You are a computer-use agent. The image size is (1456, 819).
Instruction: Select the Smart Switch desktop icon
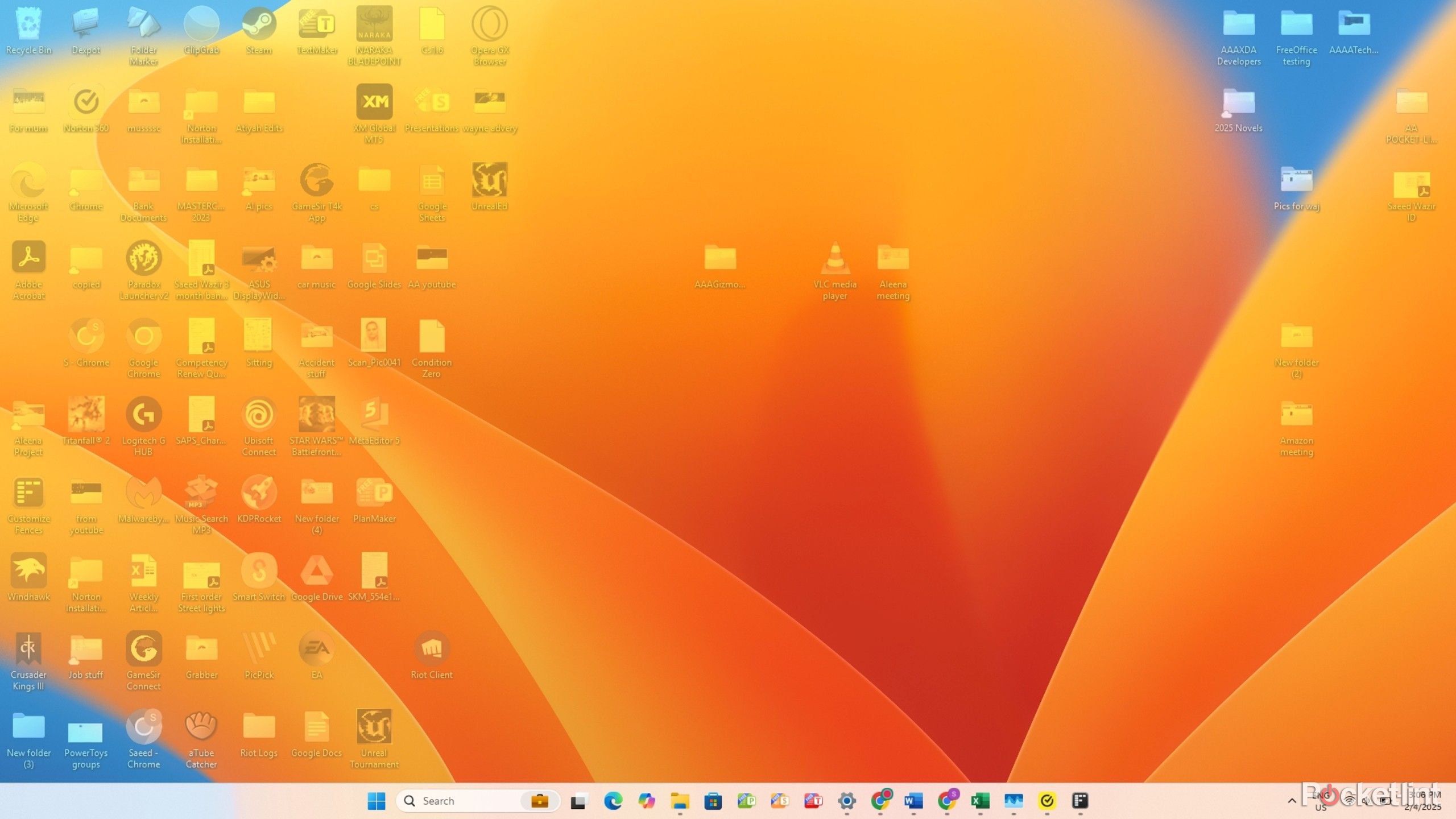[x=259, y=576]
